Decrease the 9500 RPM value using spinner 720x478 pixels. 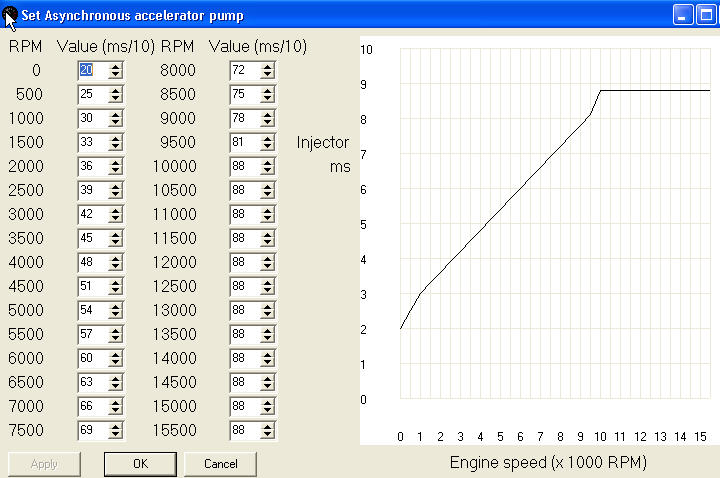[267, 146]
